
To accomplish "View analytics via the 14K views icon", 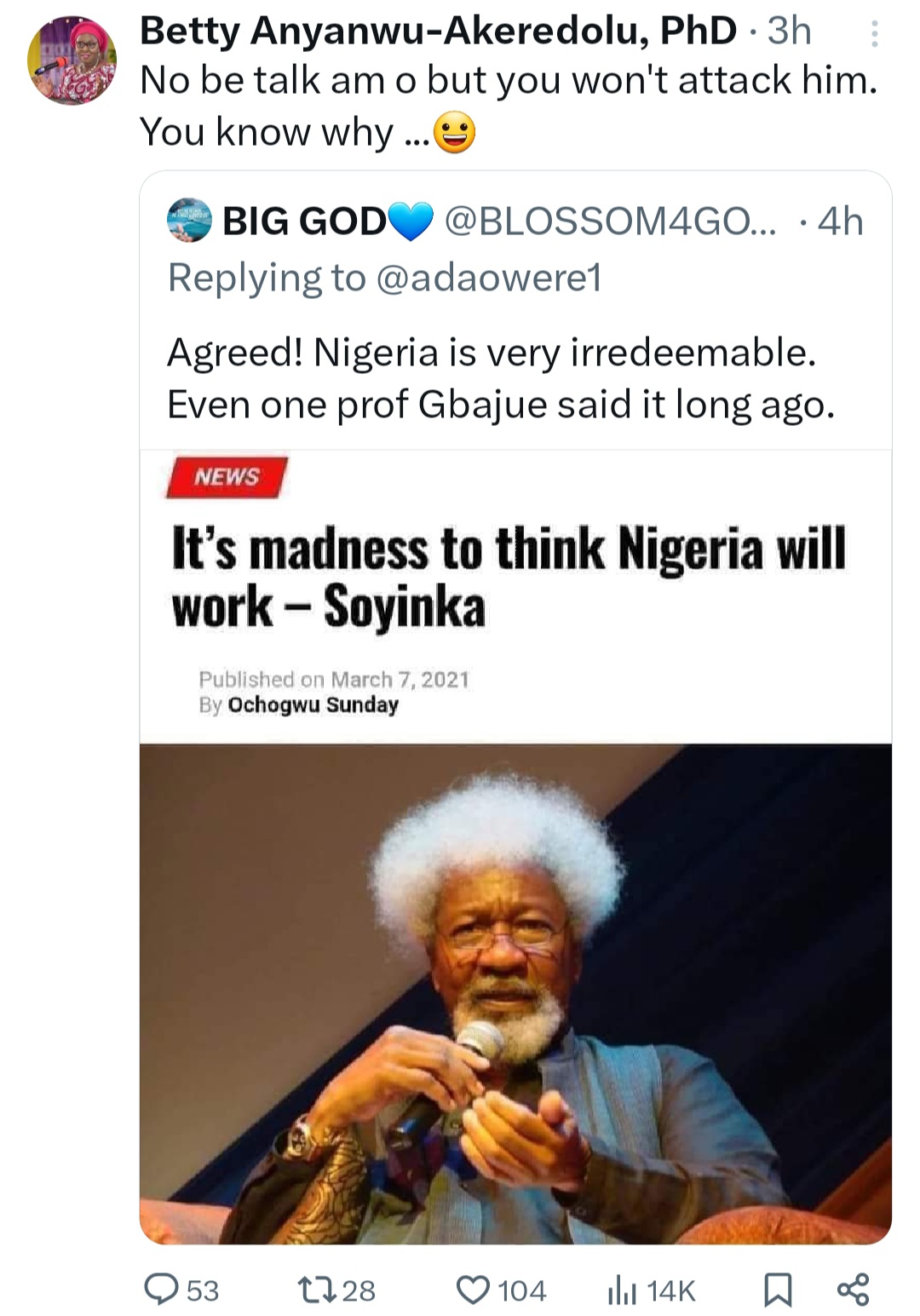I will point(622,1290).
